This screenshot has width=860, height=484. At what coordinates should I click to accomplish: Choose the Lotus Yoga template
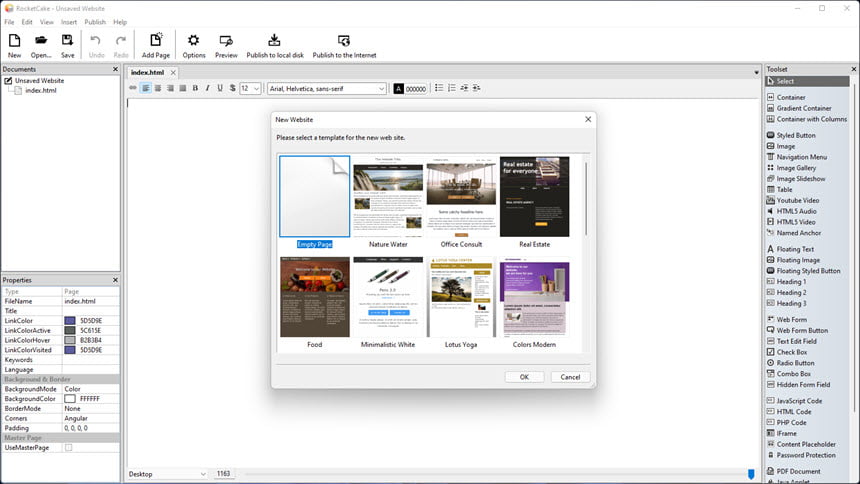pos(461,302)
